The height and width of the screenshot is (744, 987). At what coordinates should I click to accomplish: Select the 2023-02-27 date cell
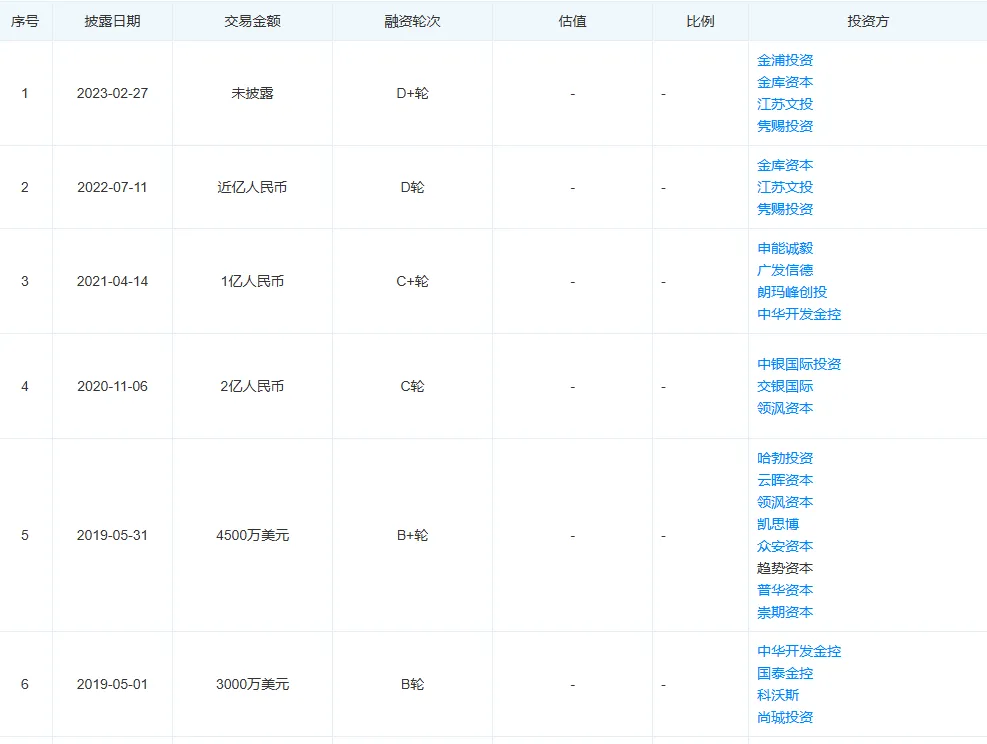pyautogui.click(x=112, y=93)
